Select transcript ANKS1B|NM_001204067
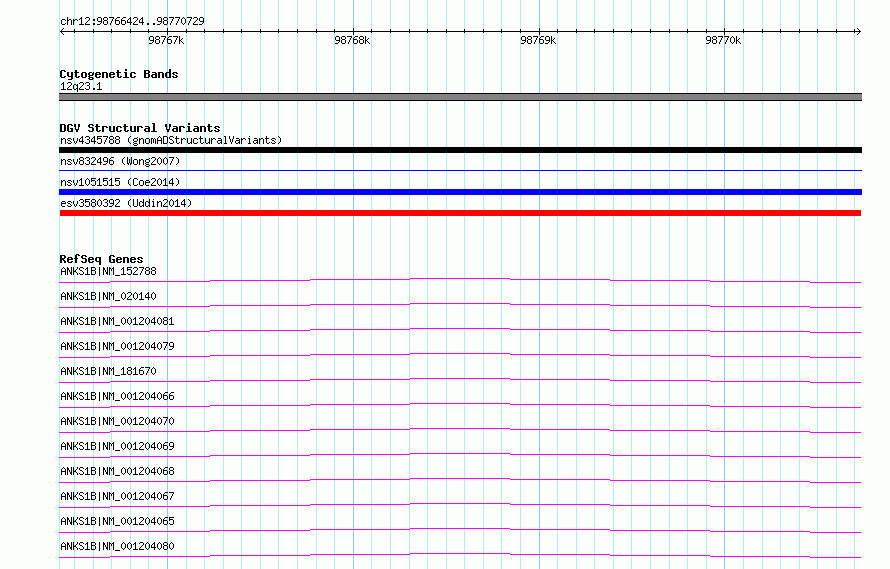 pos(117,496)
